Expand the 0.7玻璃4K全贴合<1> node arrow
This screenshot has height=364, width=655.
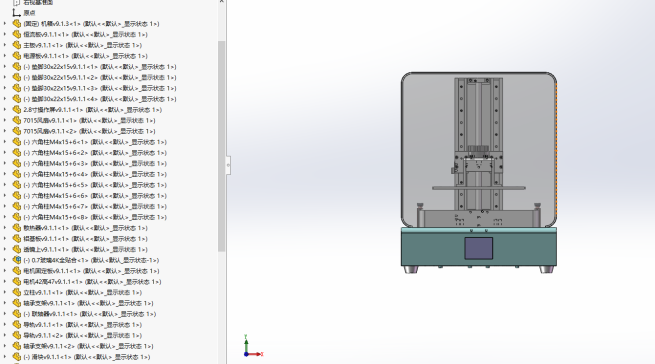click(5, 260)
